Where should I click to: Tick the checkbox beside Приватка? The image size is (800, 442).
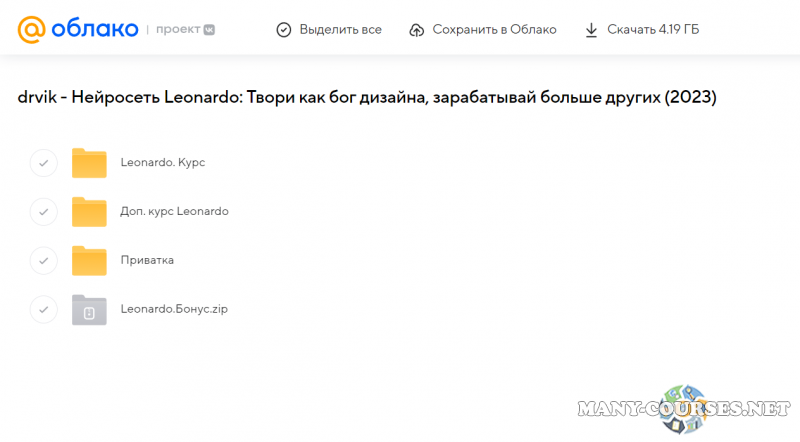pyautogui.click(x=43, y=260)
